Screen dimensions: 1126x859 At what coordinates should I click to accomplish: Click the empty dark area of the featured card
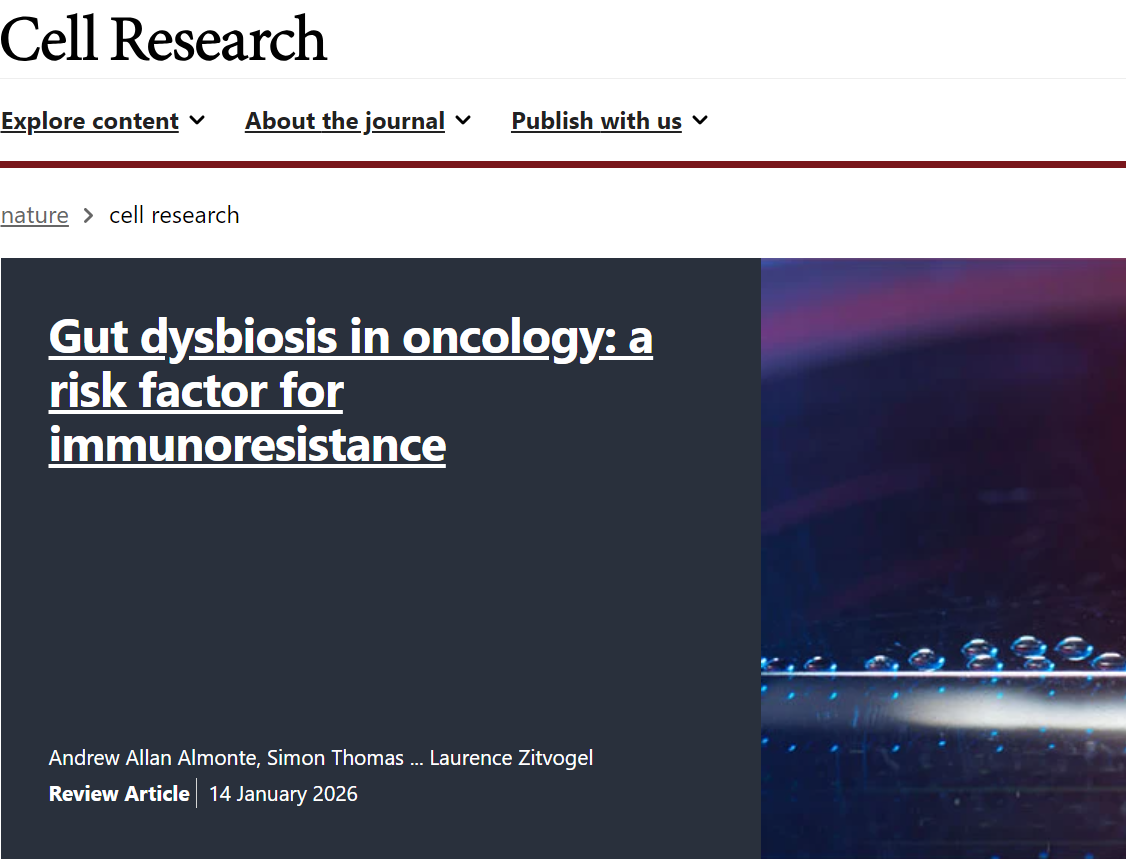(380, 600)
